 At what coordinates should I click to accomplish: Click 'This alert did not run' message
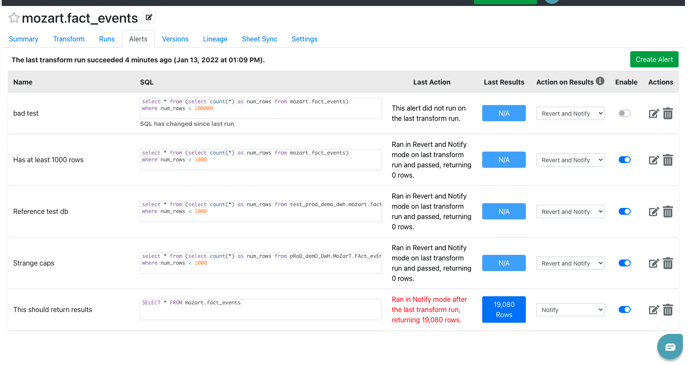[429, 113]
